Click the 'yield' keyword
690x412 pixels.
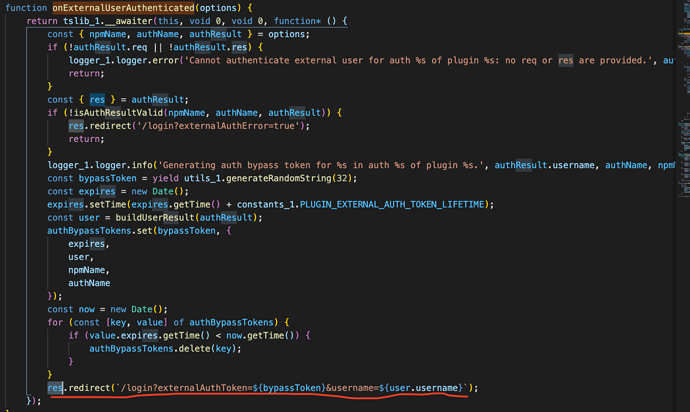pyautogui.click(x=165, y=178)
